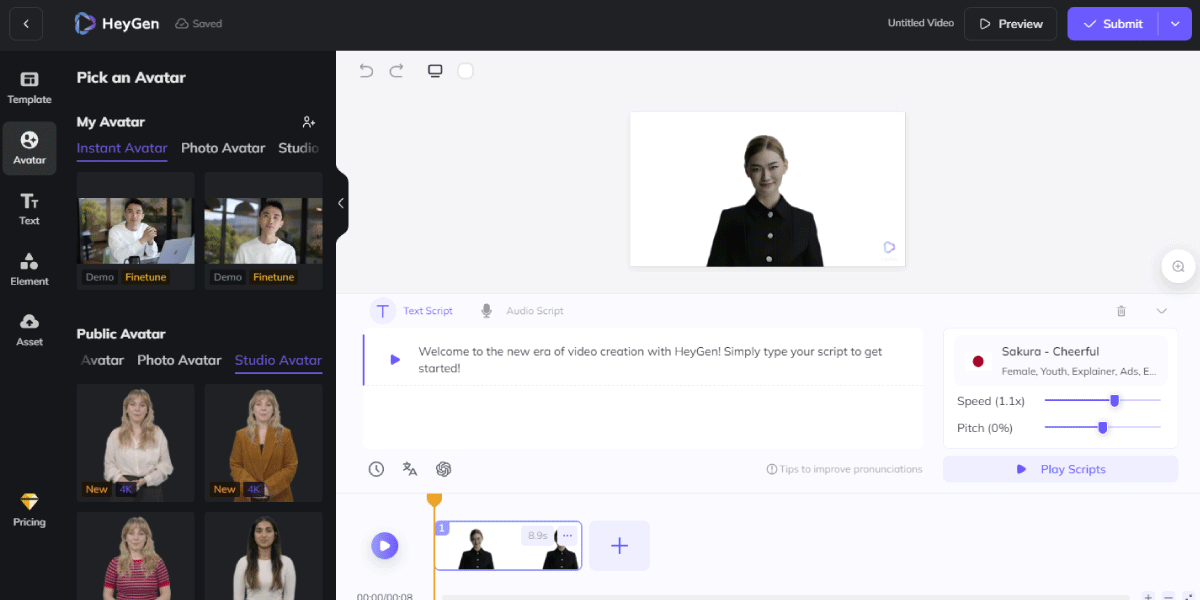Go back with the left arrow button

coord(26,24)
